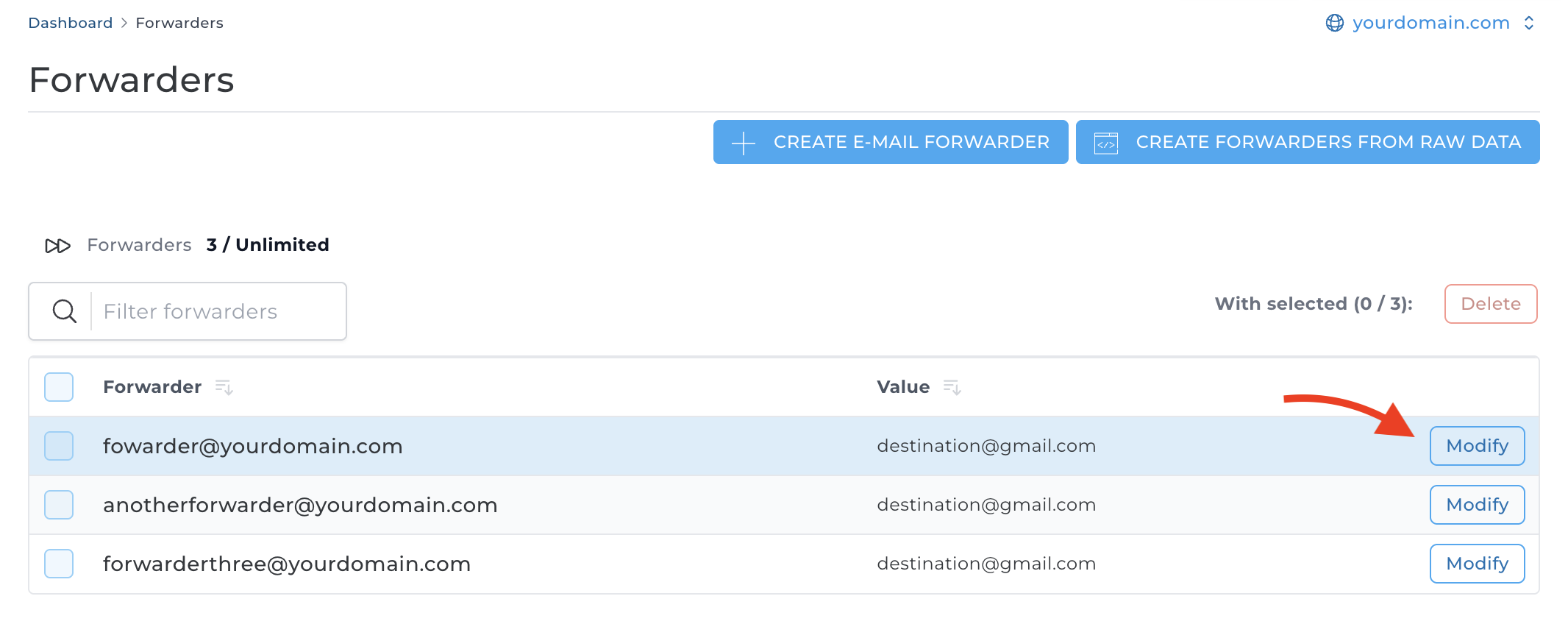
Task: Modify the anotherforwarder@yourdomain.com entry
Action: (x=1477, y=505)
